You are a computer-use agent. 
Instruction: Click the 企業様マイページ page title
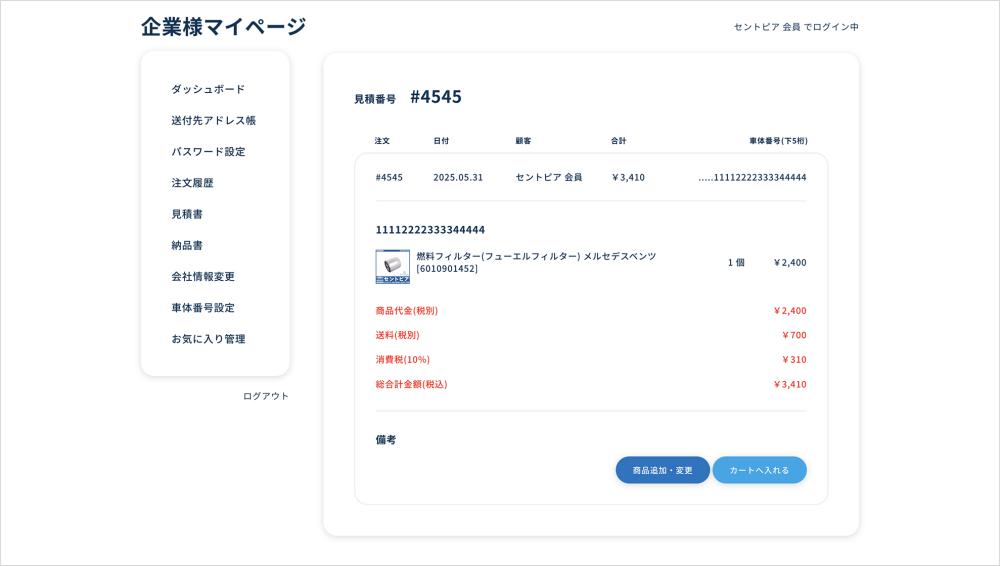coord(224,27)
